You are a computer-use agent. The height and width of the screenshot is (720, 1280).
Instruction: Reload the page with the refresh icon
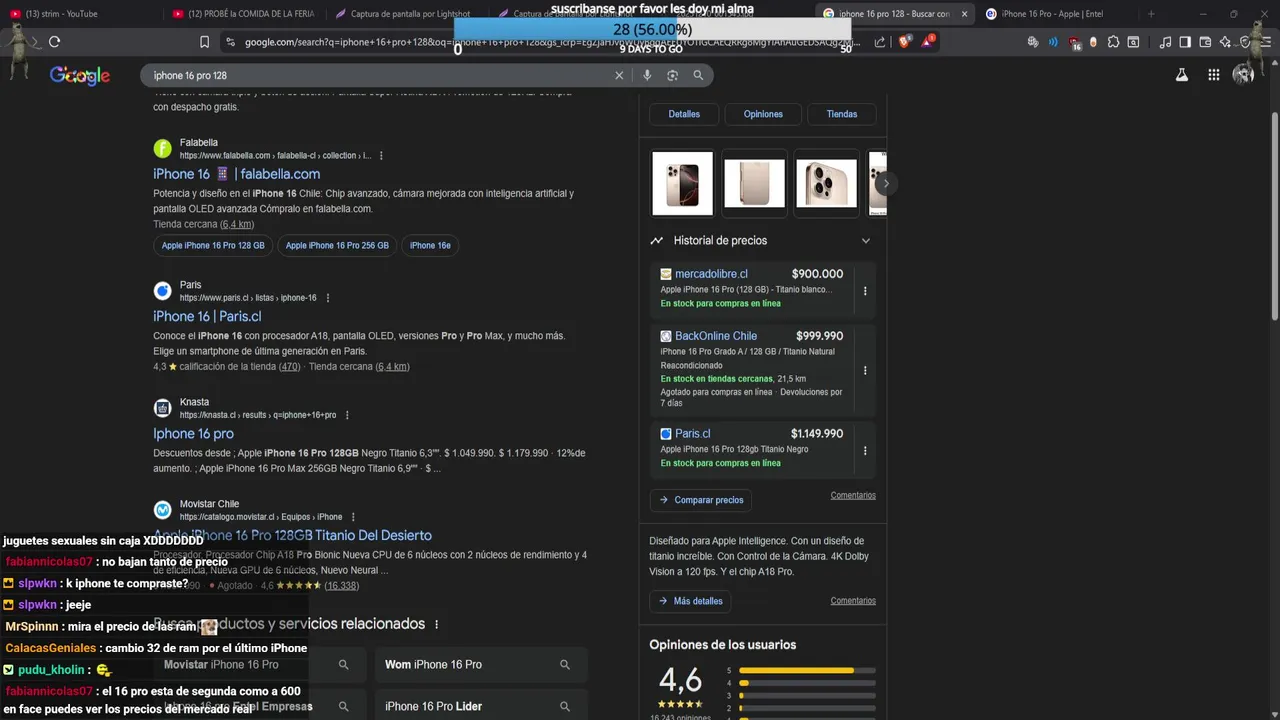54,42
